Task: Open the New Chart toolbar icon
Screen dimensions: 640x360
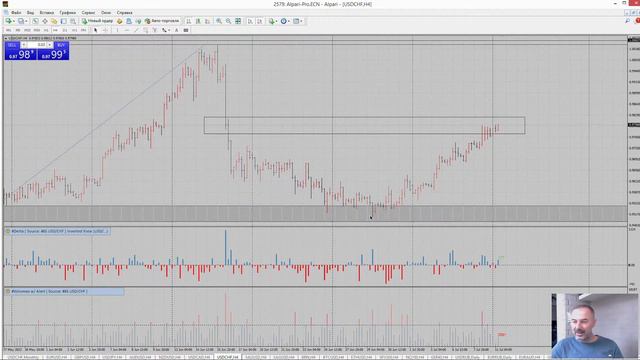Action: pos(8,21)
